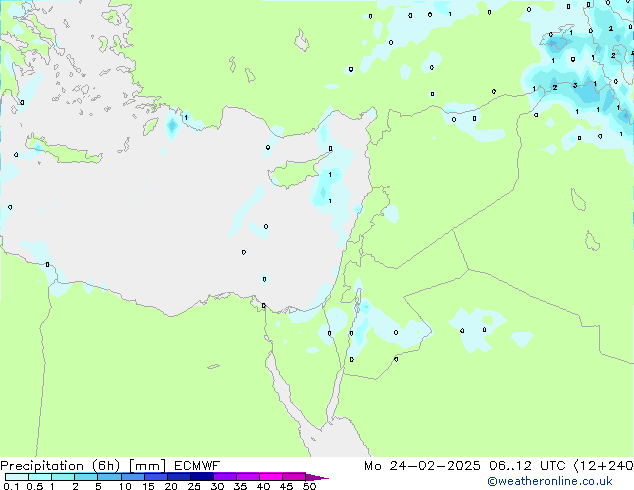Click the '[mm]' unit label
This screenshot has height=490, width=634.
147,466
